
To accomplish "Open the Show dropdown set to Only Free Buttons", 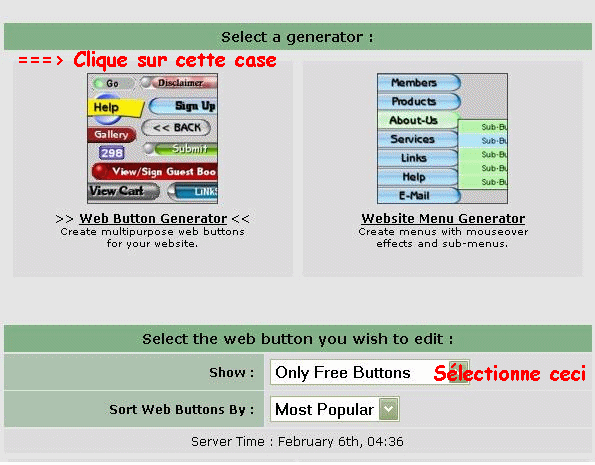I will pos(370,372).
